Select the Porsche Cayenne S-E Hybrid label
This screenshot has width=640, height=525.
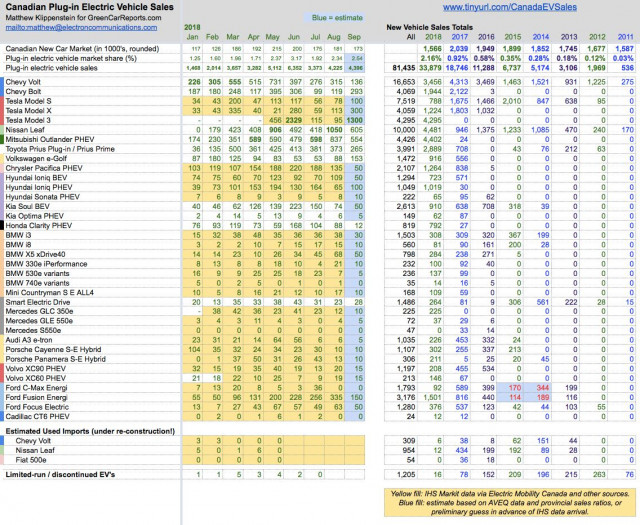53,349
